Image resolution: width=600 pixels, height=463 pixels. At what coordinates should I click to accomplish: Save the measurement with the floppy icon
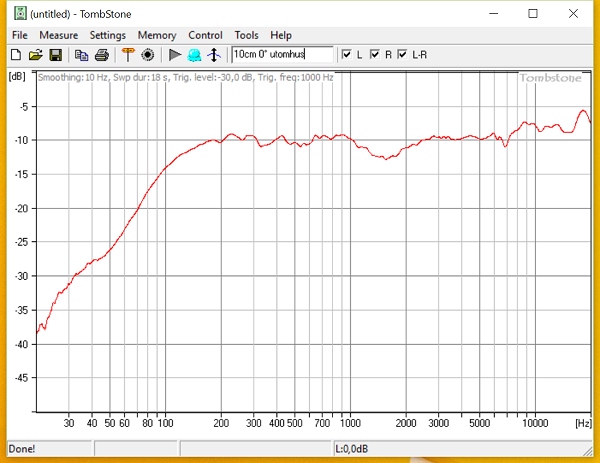click(56, 55)
